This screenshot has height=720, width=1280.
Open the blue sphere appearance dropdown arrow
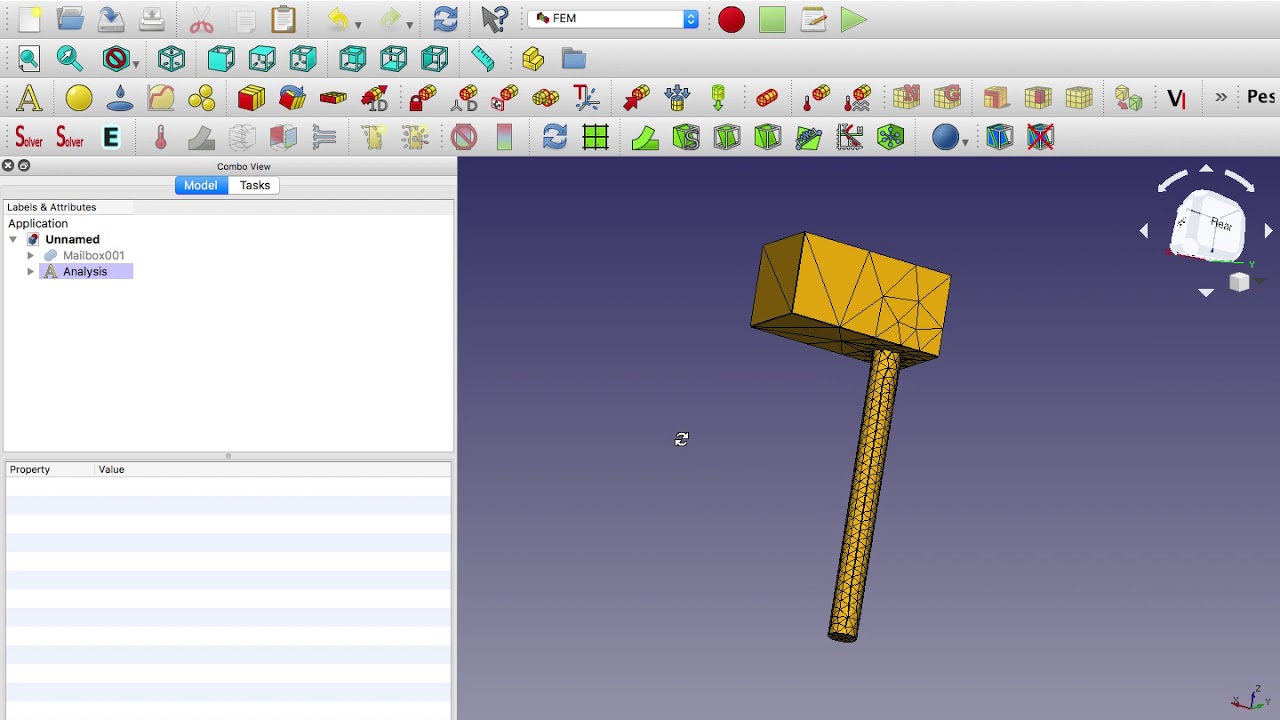[x=964, y=142]
